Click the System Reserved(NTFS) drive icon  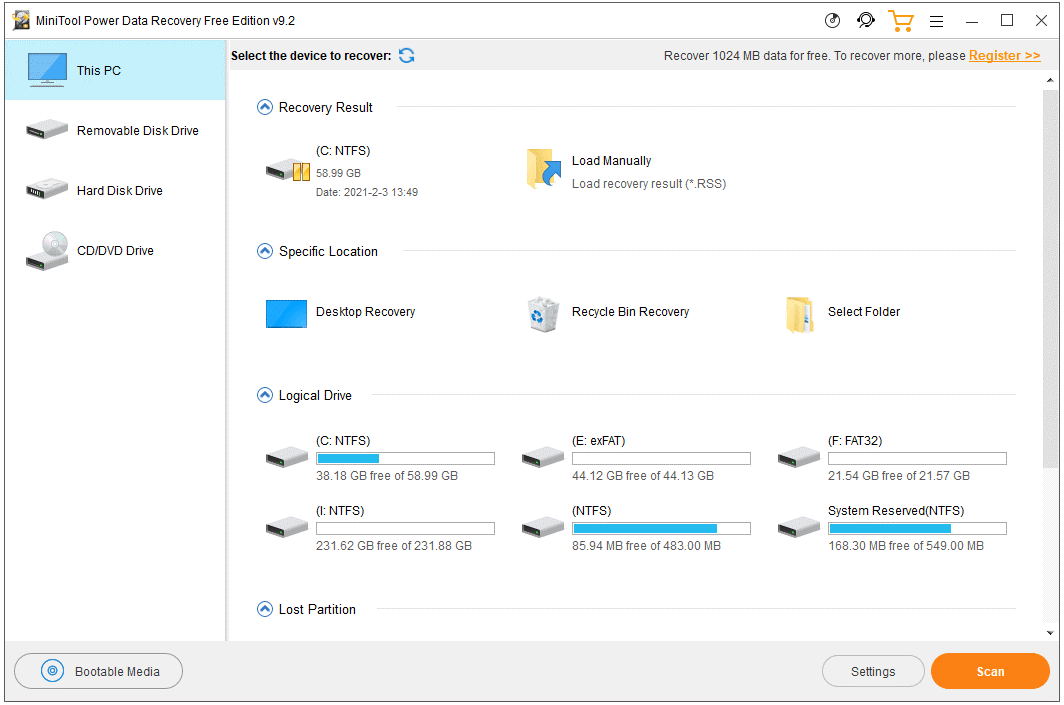[798, 527]
